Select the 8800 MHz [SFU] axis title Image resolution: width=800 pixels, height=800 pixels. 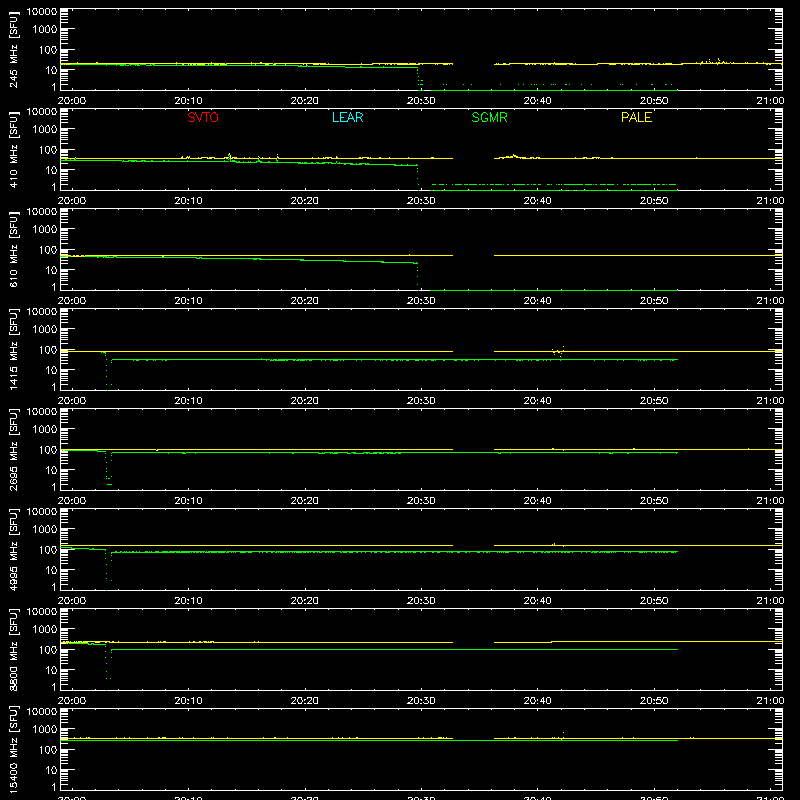pyautogui.click(x=14, y=649)
